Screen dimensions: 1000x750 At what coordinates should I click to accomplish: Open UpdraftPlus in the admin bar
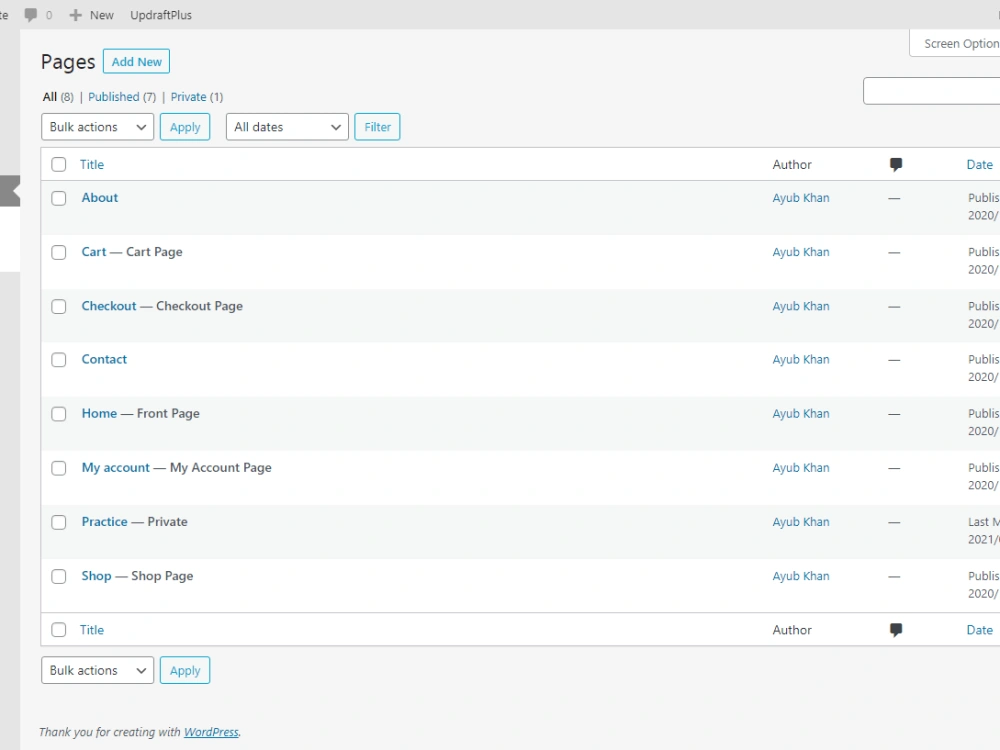click(x=161, y=15)
